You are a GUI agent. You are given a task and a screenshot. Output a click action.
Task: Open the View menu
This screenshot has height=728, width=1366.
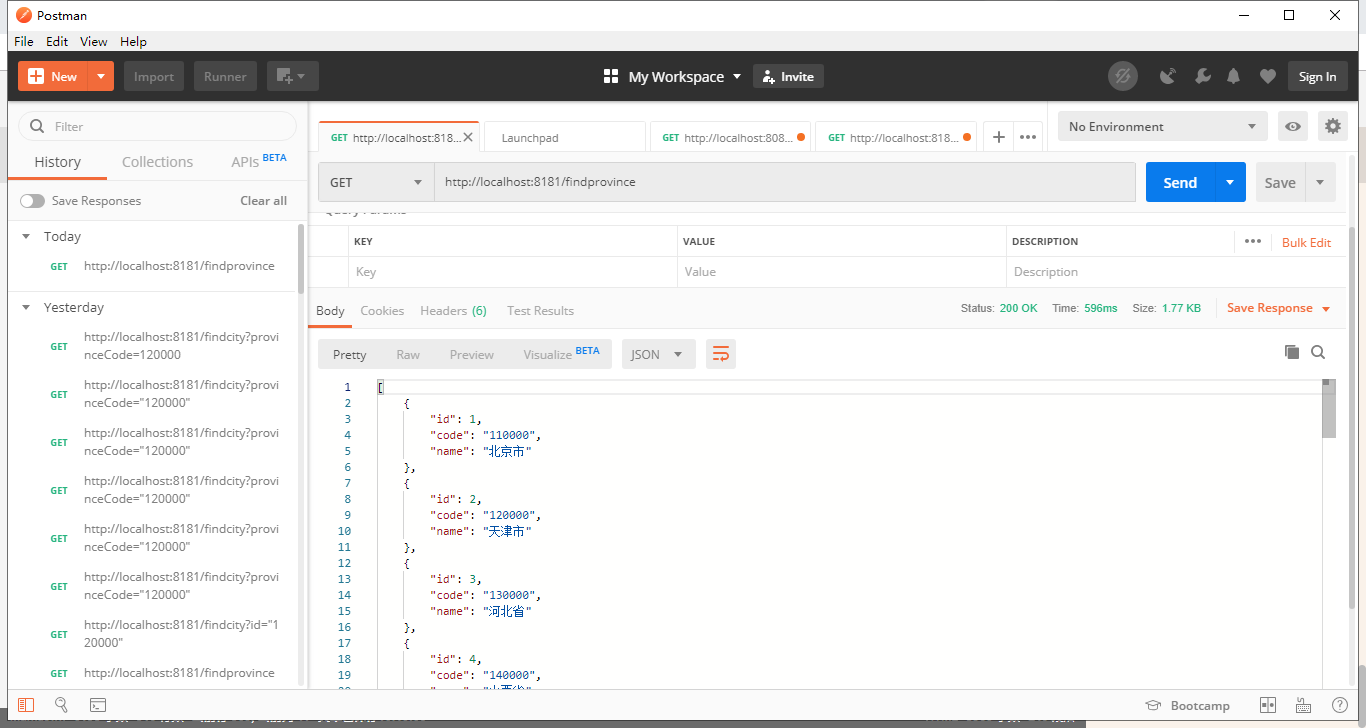point(94,41)
